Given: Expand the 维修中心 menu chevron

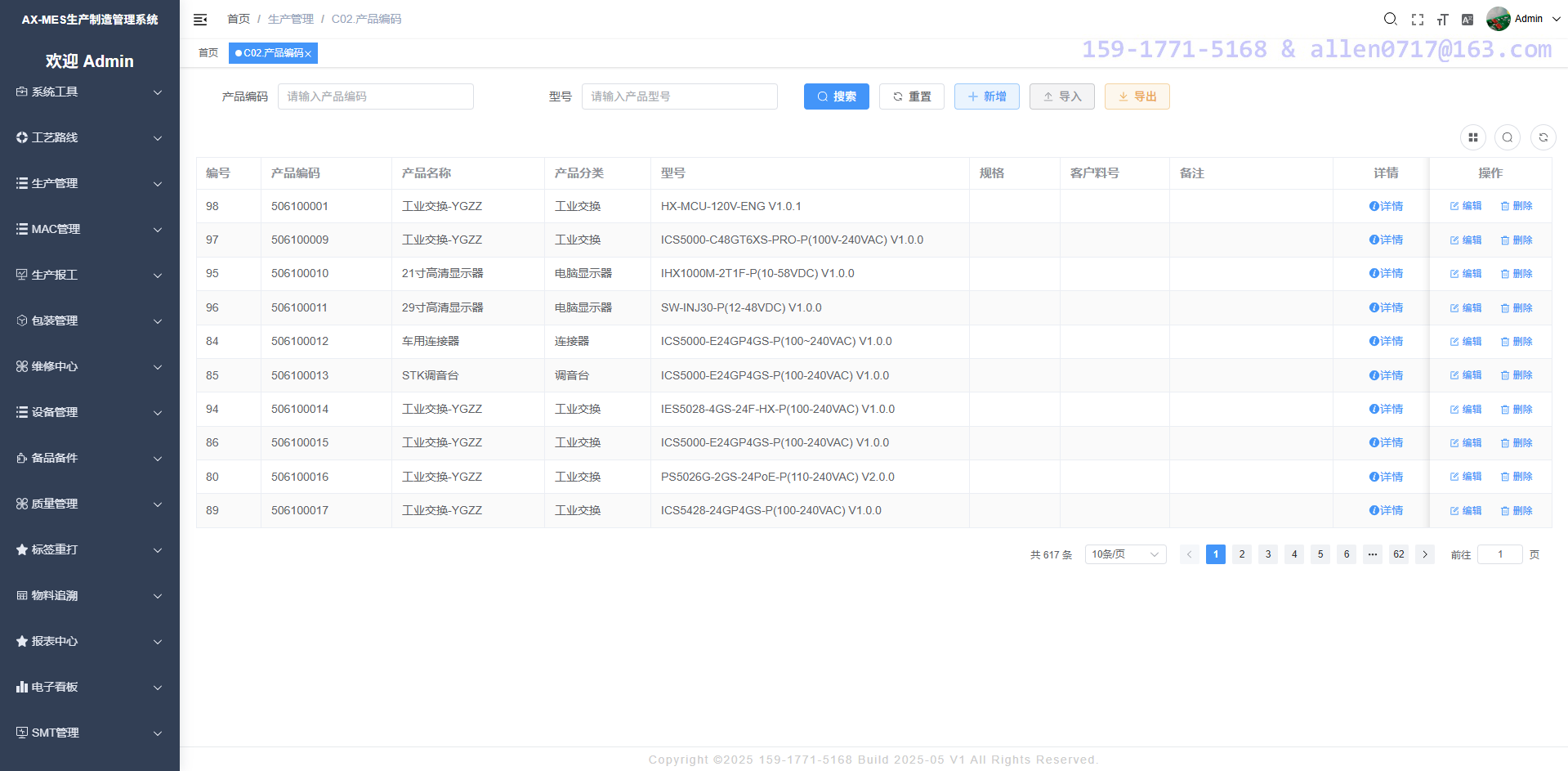Looking at the screenshot, I should 158,367.
